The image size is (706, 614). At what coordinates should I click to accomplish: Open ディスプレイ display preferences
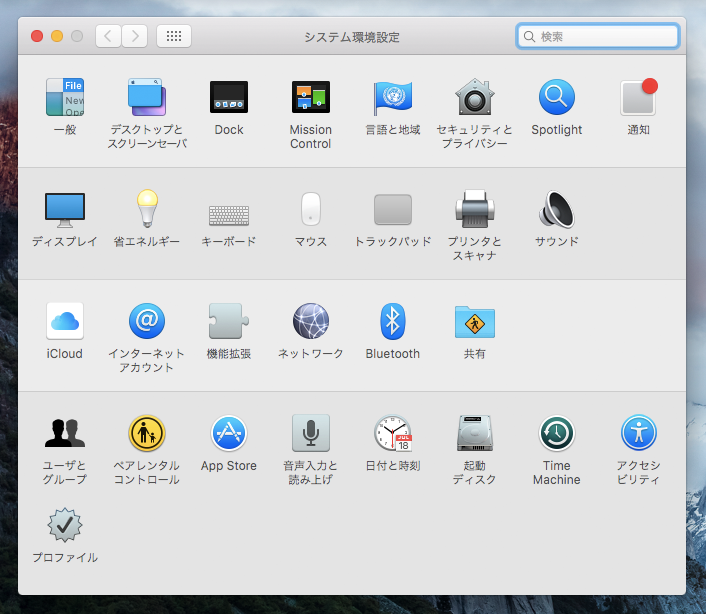pos(65,210)
